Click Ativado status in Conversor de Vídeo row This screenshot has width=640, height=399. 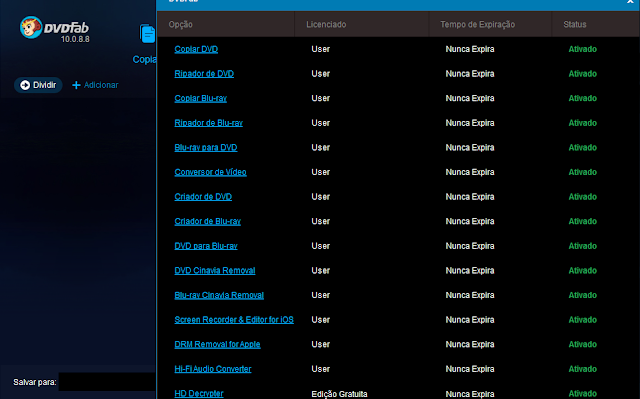[x=582, y=172]
